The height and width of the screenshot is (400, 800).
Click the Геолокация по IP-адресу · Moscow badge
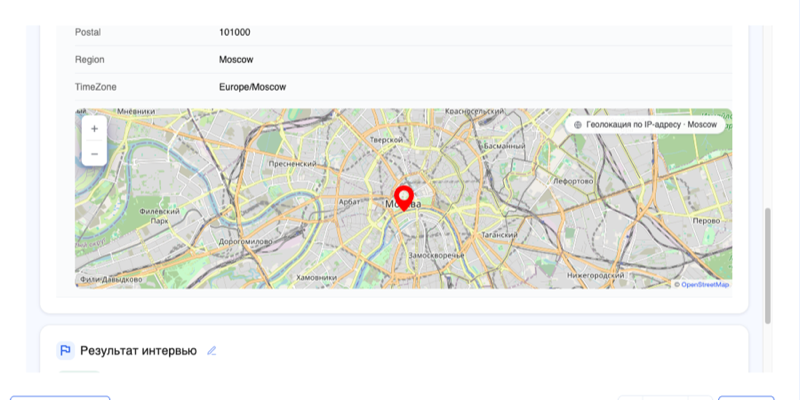(x=645, y=124)
